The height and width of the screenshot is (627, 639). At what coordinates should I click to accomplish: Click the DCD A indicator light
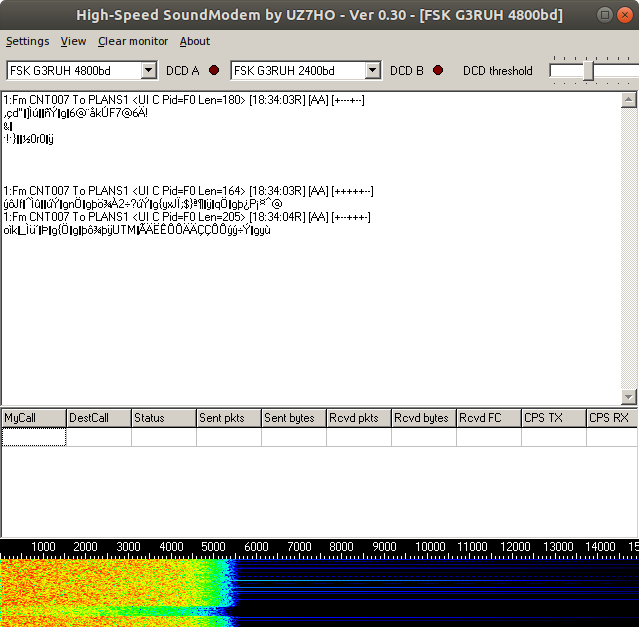pyautogui.click(x=214, y=70)
